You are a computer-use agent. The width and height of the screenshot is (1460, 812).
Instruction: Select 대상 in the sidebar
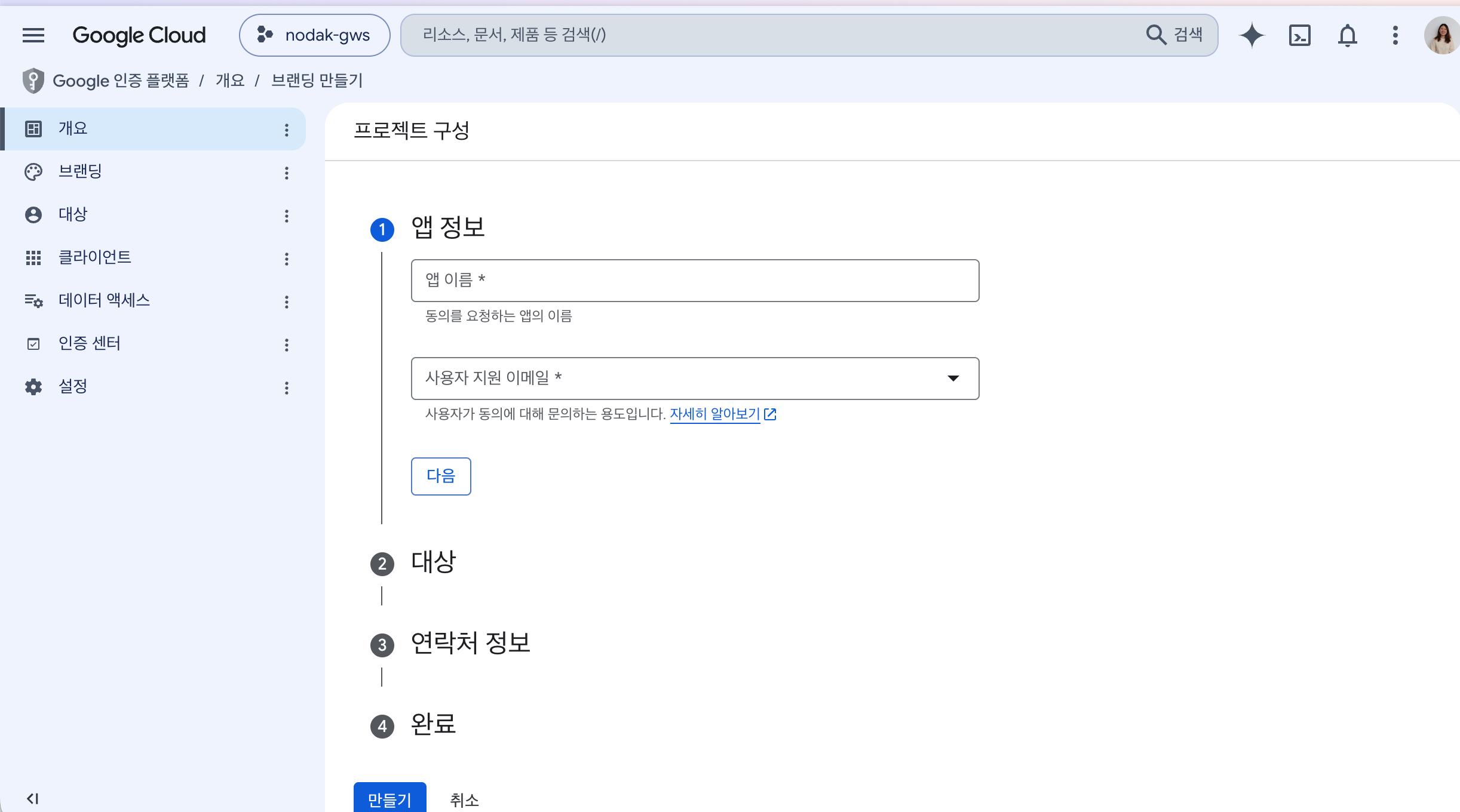(154, 215)
